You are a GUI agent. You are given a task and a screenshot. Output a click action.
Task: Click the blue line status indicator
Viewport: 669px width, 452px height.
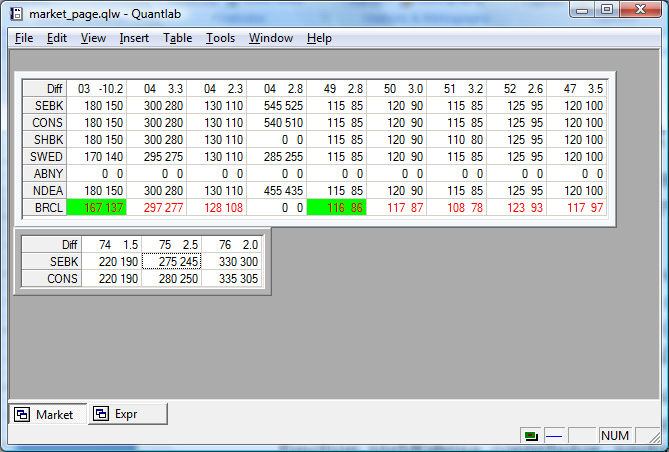click(554, 436)
